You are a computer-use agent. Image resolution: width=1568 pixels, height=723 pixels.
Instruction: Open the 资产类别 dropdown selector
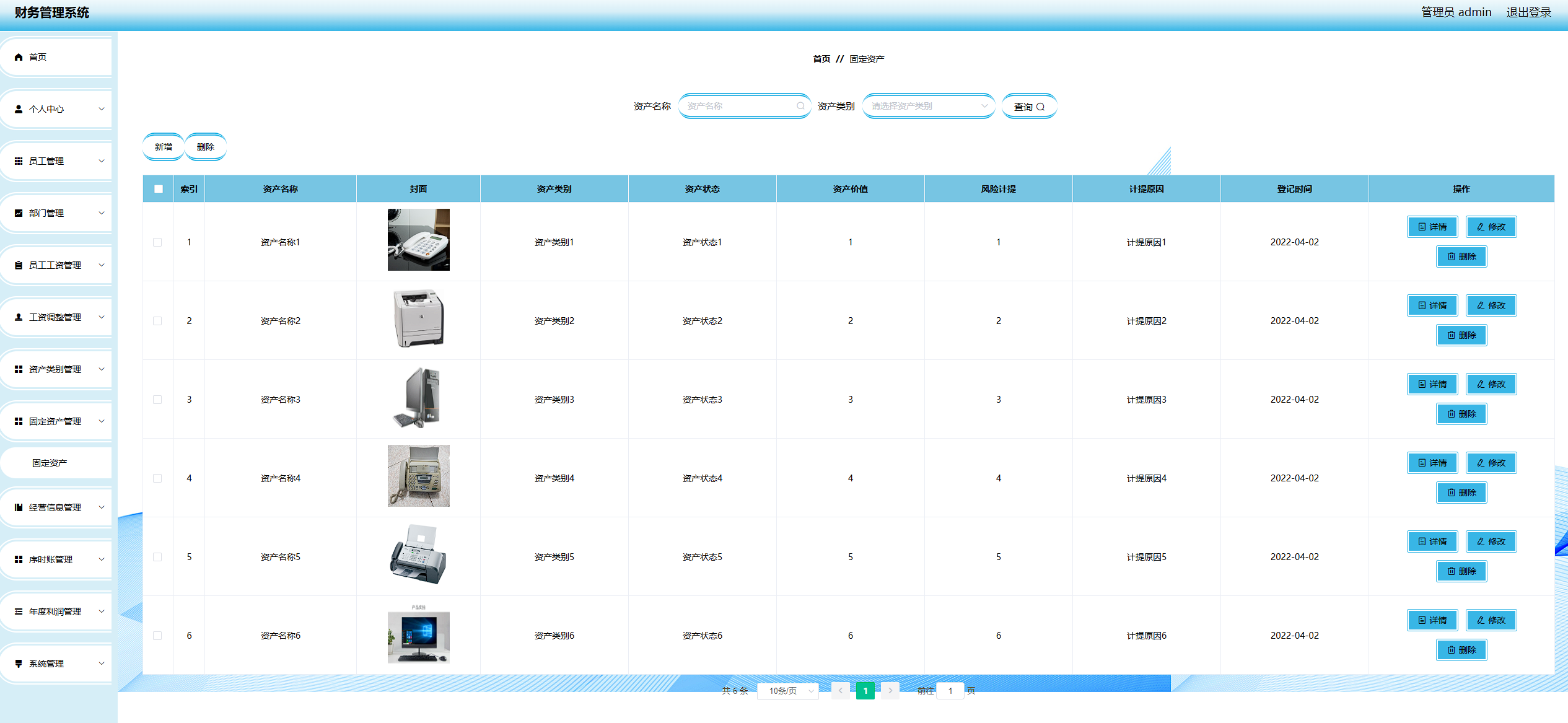(928, 106)
